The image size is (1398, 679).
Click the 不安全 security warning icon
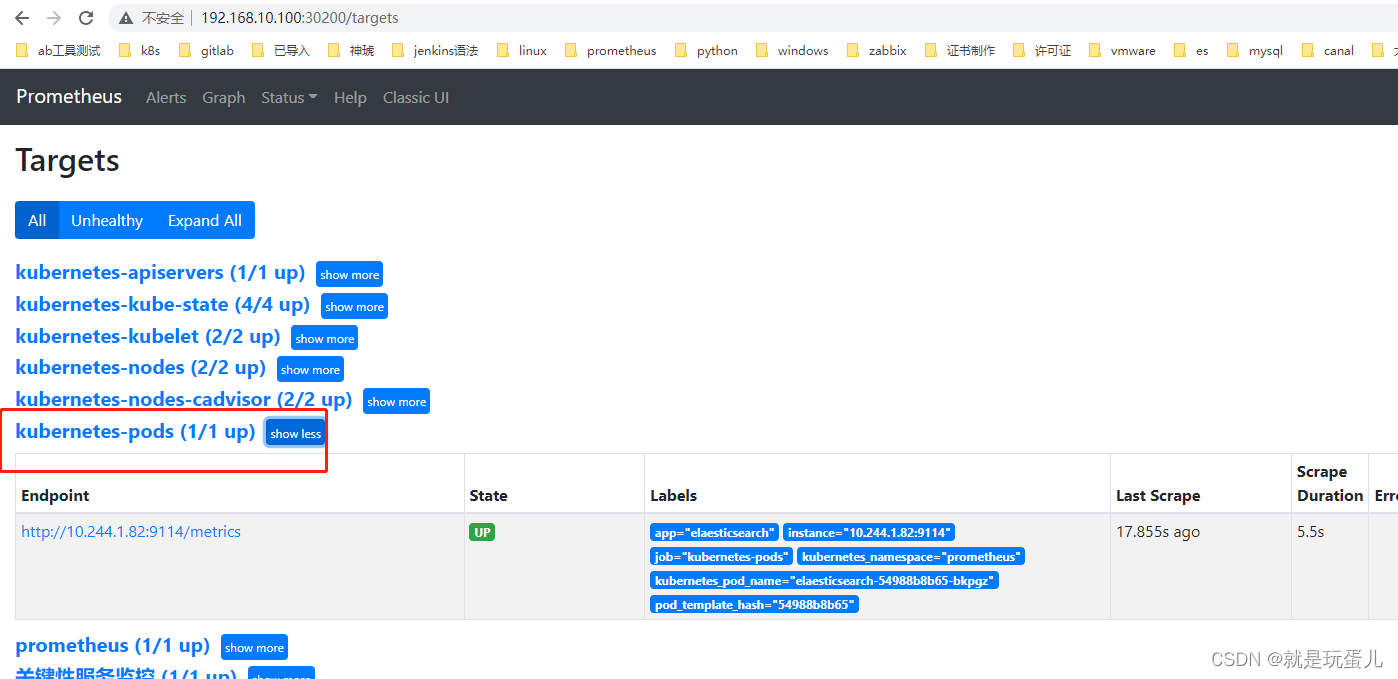click(x=124, y=17)
